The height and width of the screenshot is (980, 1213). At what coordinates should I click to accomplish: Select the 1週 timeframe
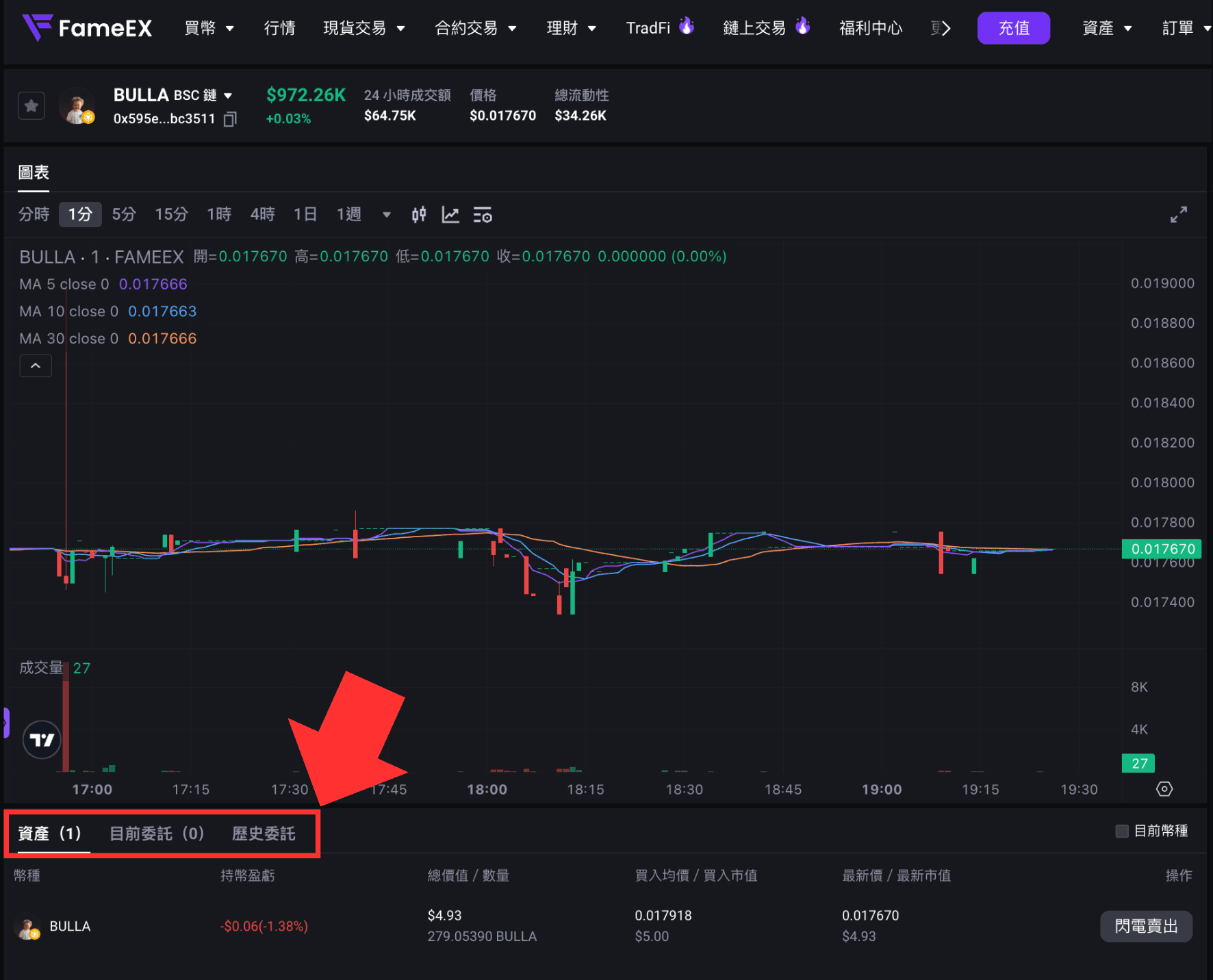point(349,215)
